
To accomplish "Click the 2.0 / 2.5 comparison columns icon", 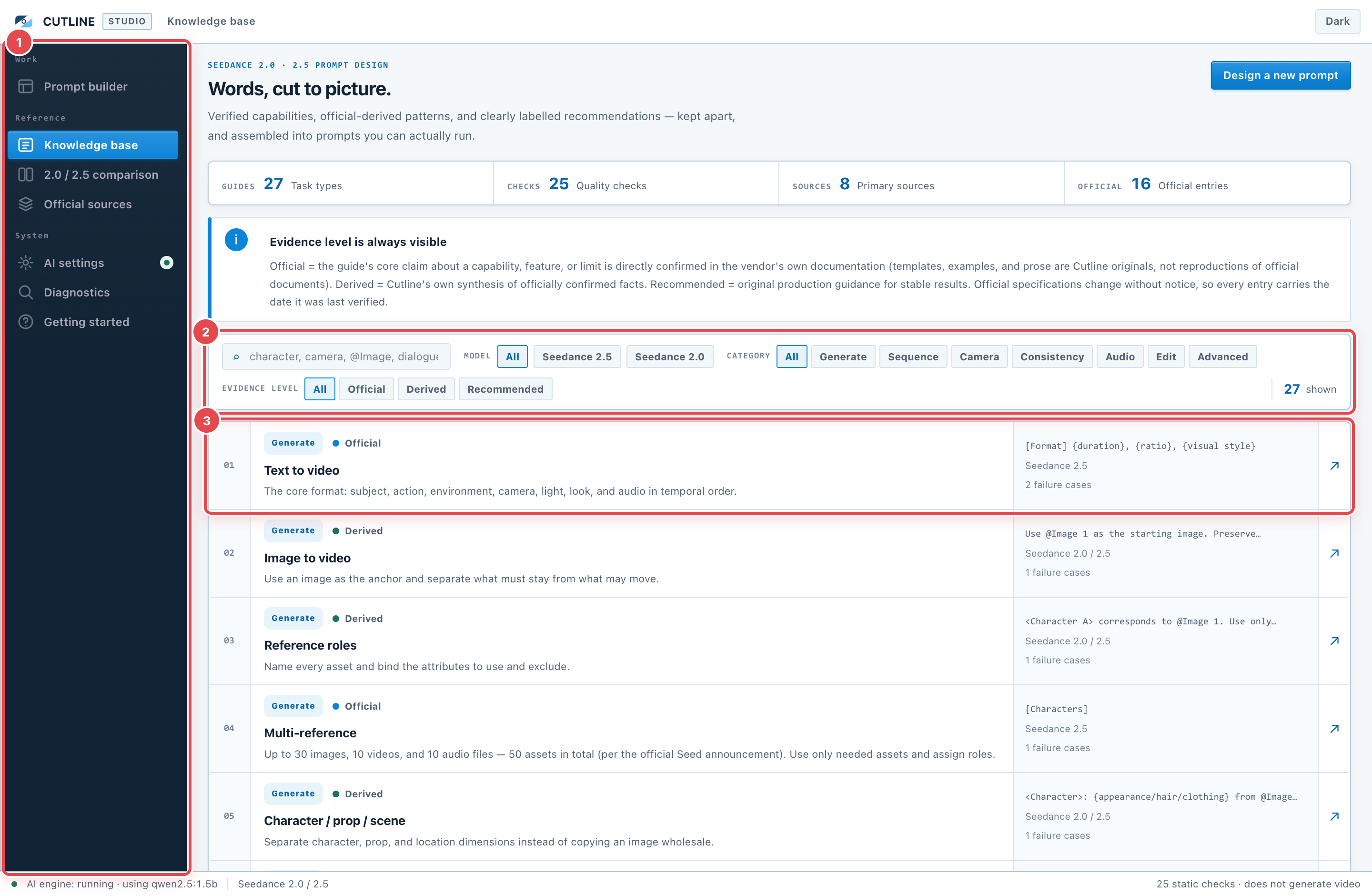I will pos(25,175).
